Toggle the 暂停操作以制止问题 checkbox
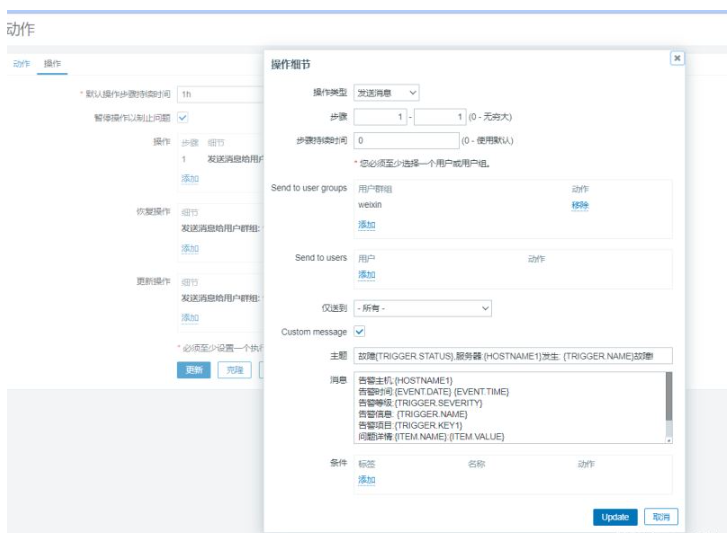The height and width of the screenshot is (533, 728). click(x=183, y=117)
